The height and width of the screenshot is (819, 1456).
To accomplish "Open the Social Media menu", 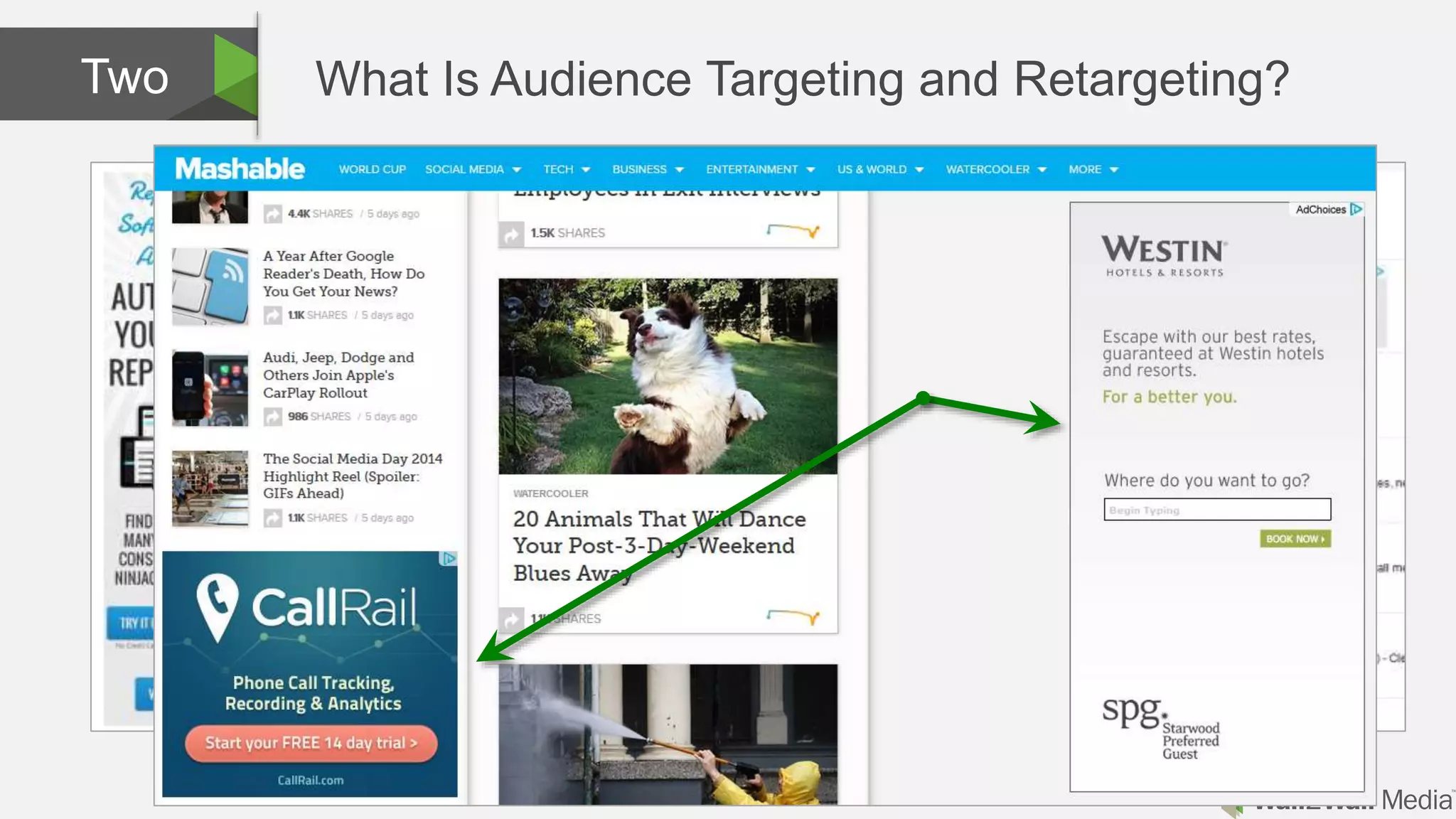I will [x=464, y=169].
